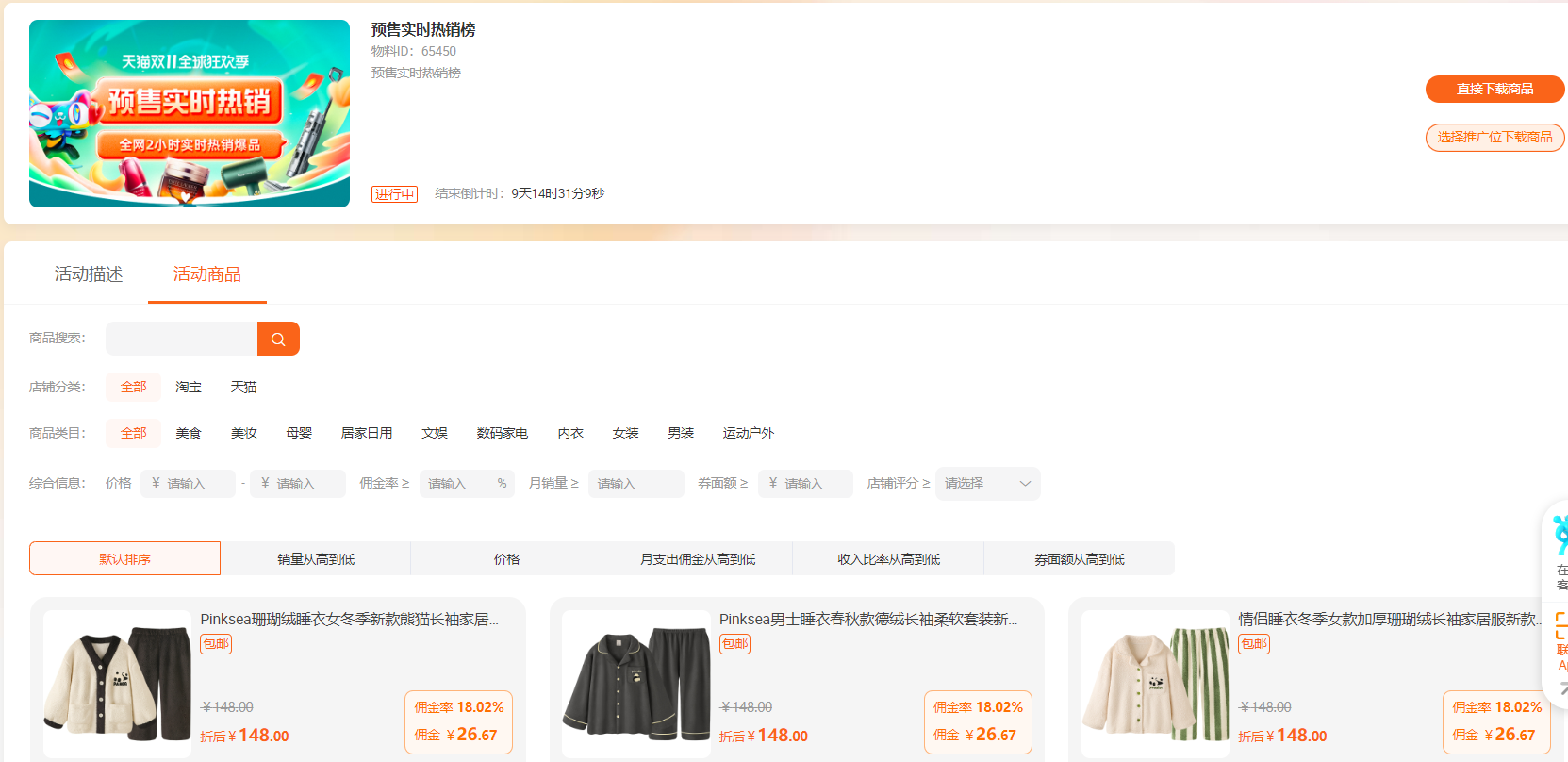Open Pinksea男士睡衣春秋款 product title

(868, 620)
